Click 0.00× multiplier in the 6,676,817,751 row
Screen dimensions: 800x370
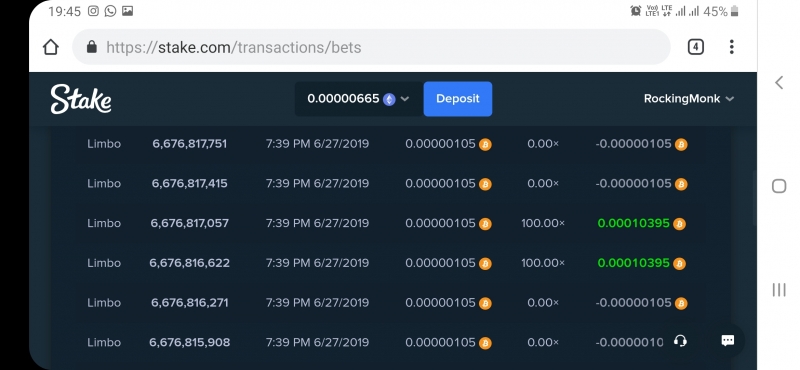(x=543, y=144)
